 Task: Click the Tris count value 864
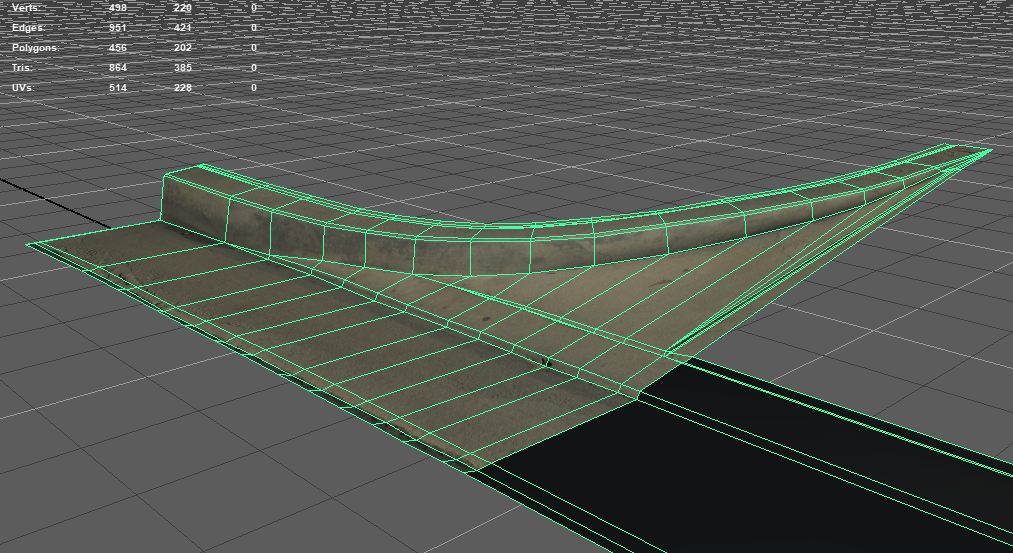pyautogui.click(x=118, y=68)
